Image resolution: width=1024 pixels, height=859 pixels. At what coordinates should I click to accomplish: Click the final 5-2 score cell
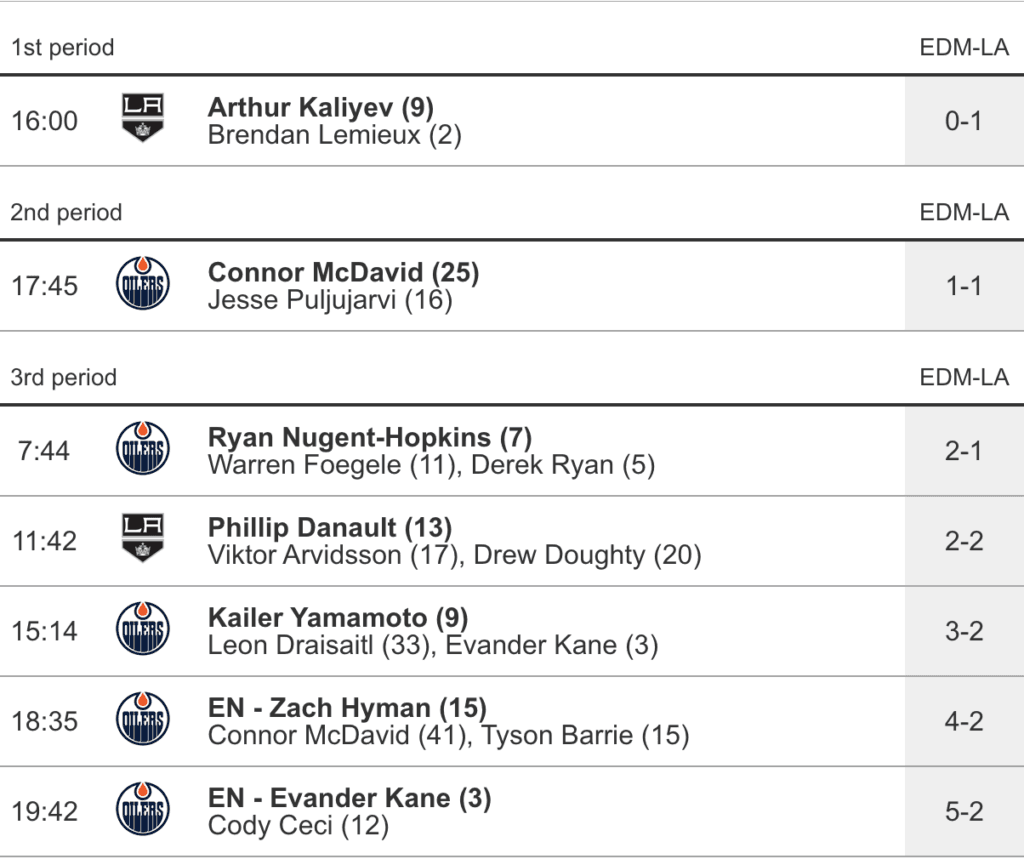point(963,811)
